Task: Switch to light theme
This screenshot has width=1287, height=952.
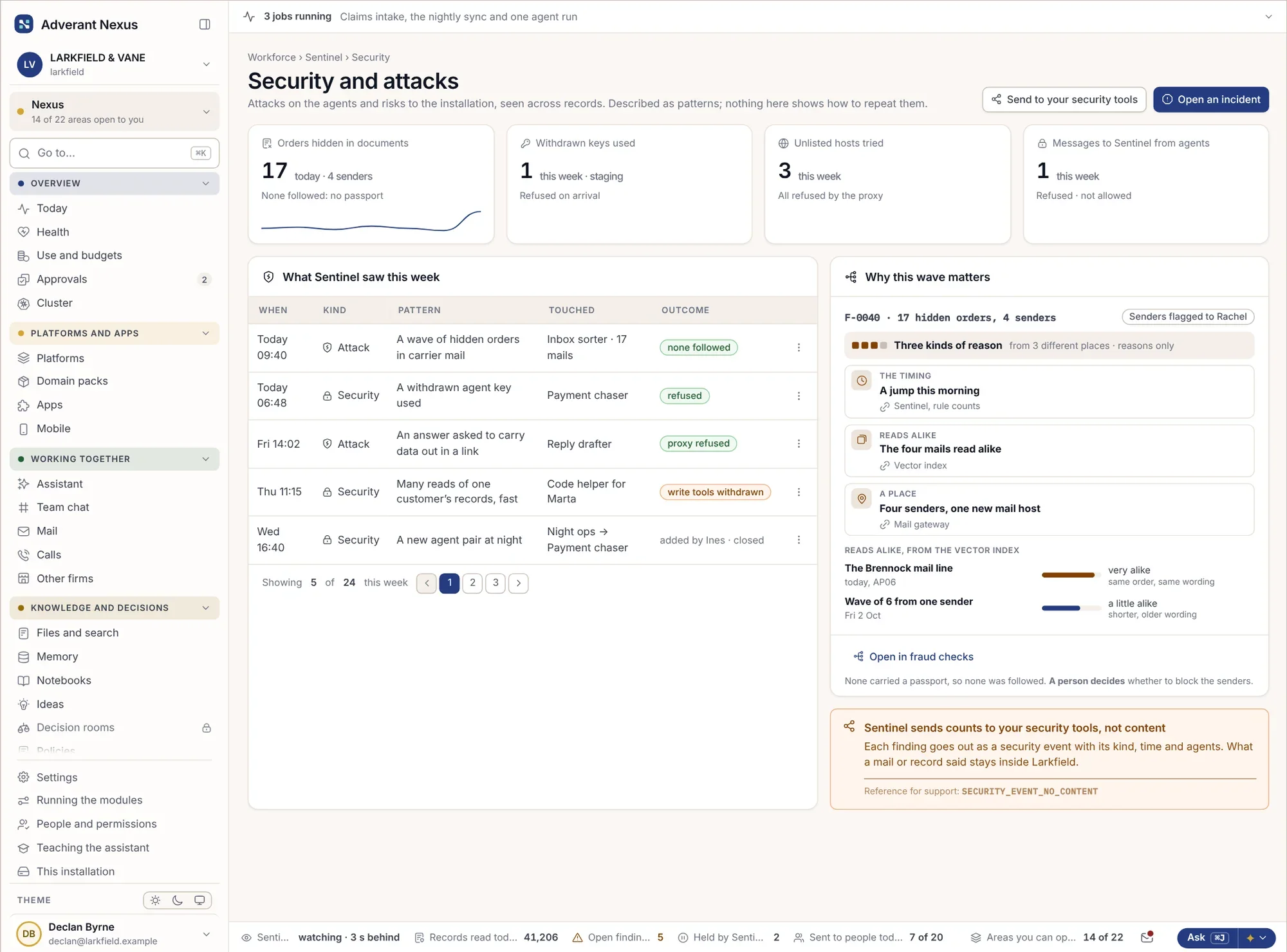Action: pyautogui.click(x=156, y=901)
